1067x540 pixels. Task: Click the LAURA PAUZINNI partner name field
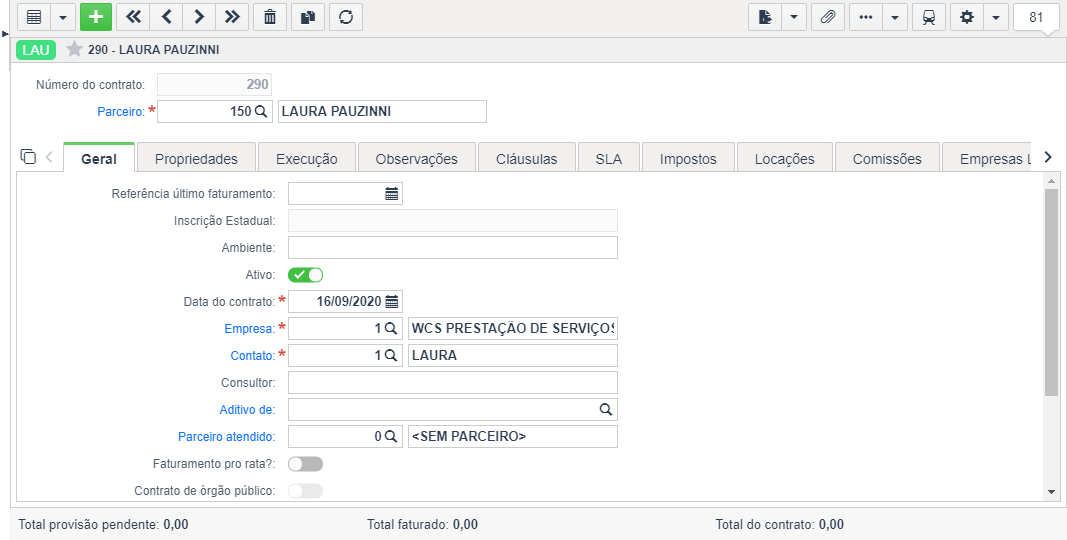pyautogui.click(x=382, y=112)
